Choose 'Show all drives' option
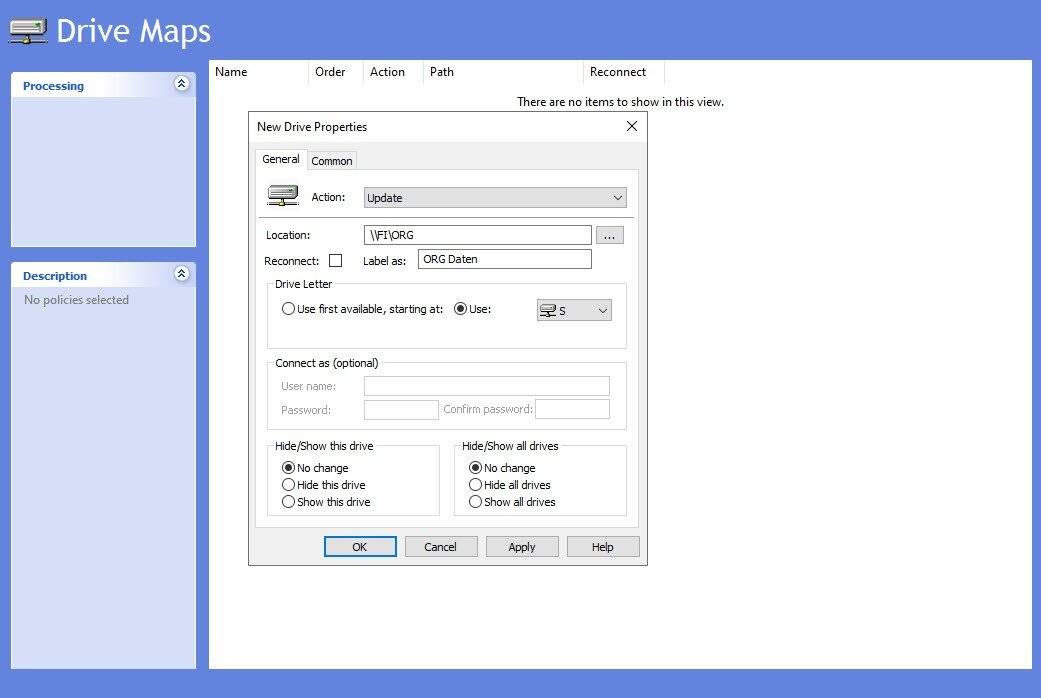This screenshot has width=1041, height=698. click(x=476, y=502)
